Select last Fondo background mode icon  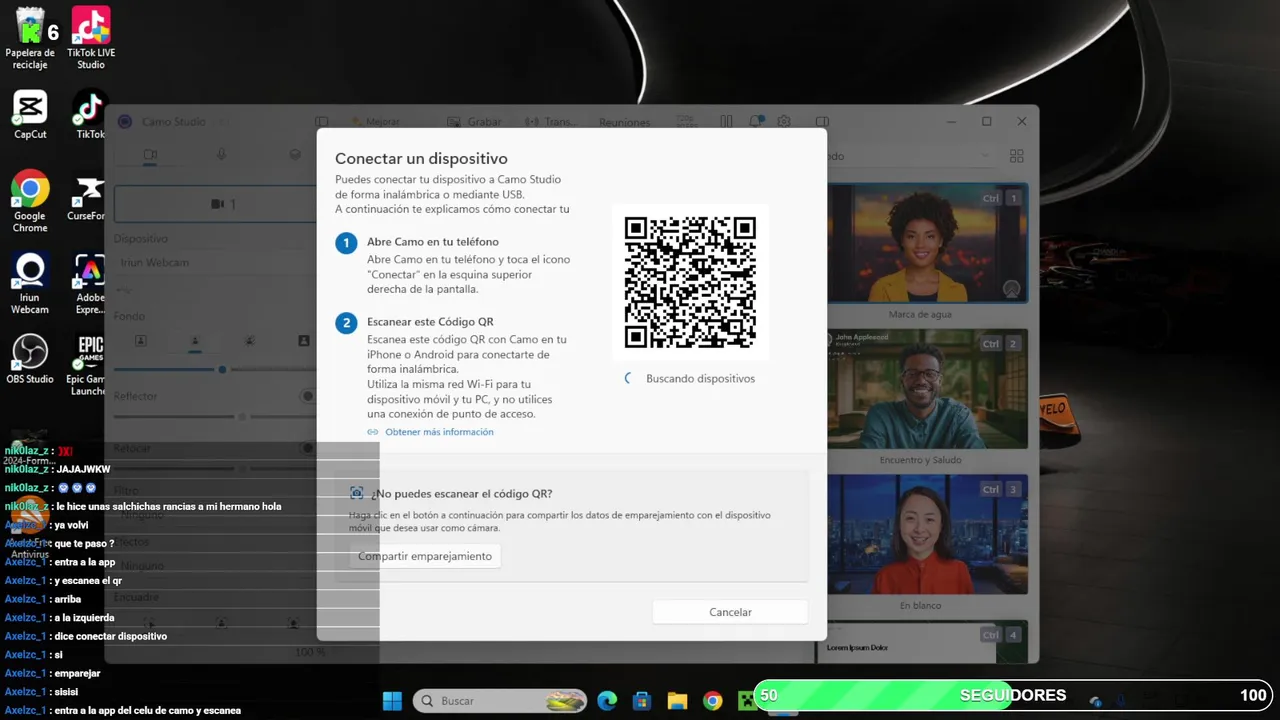(x=304, y=341)
